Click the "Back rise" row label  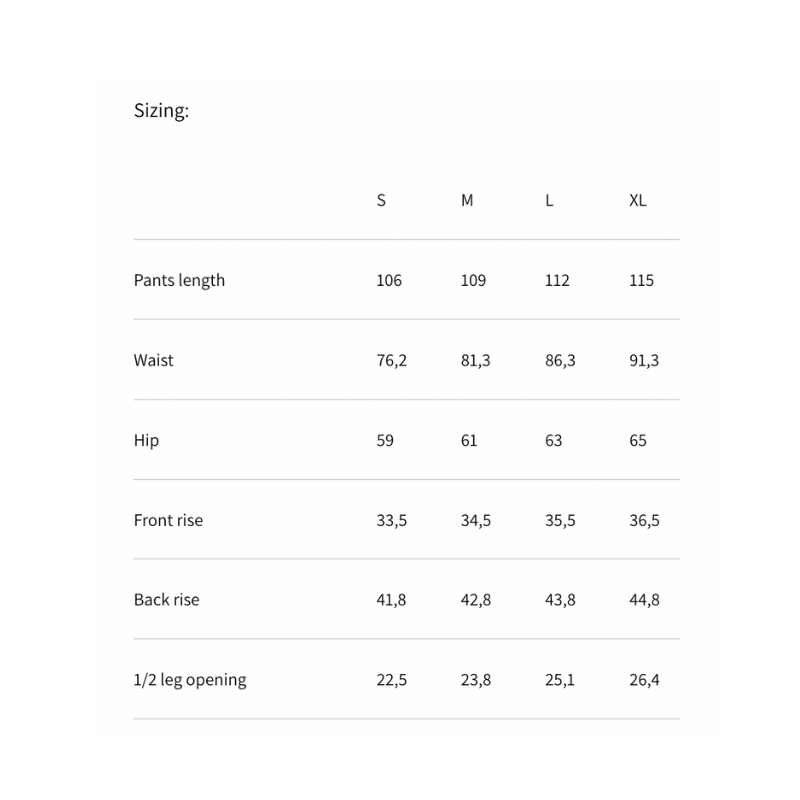tap(166, 600)
